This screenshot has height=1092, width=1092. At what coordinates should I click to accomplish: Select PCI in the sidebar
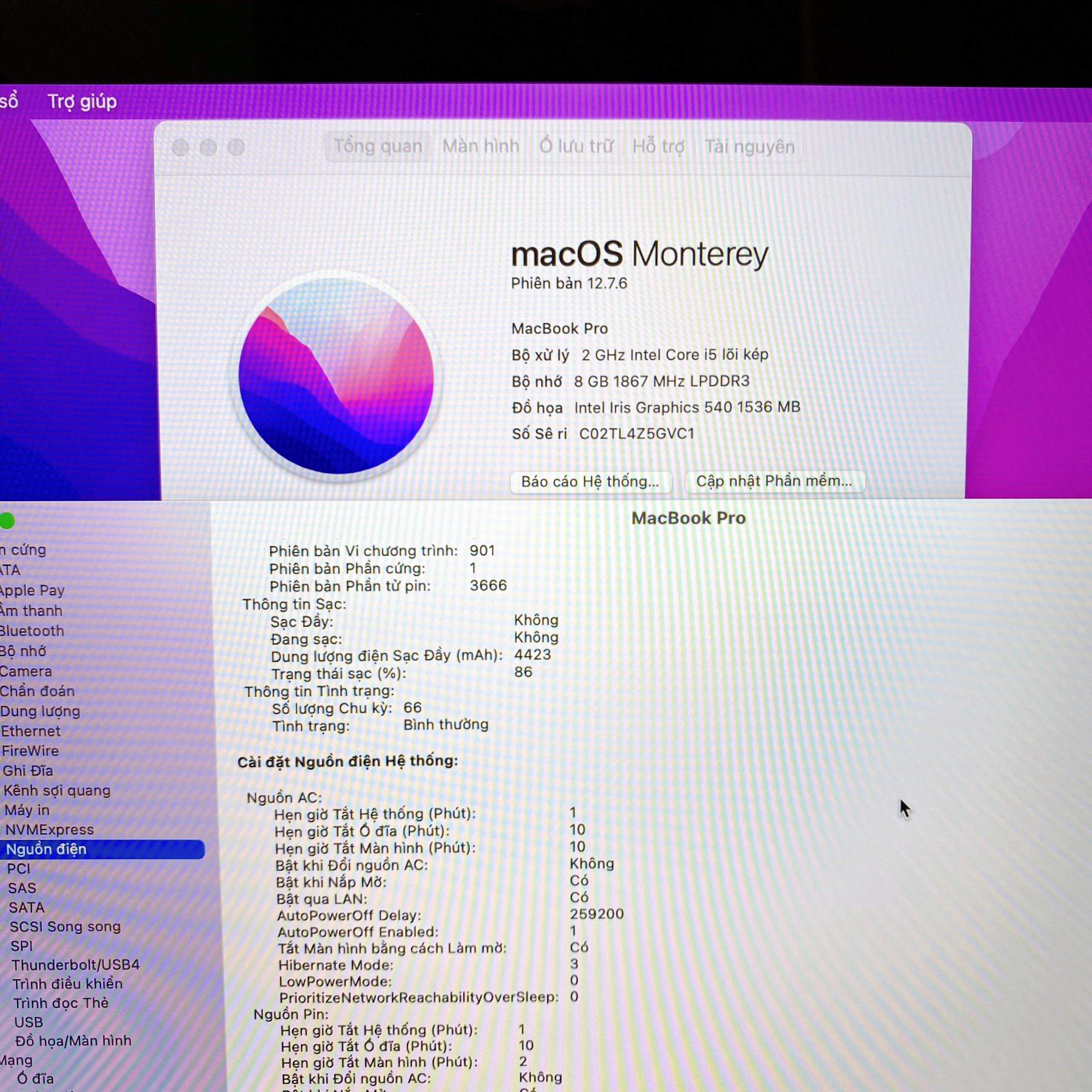pos(19,868)
